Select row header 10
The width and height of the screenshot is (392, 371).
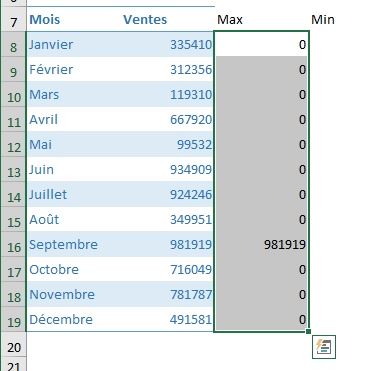pyautogui.click(x=13, y=94)
